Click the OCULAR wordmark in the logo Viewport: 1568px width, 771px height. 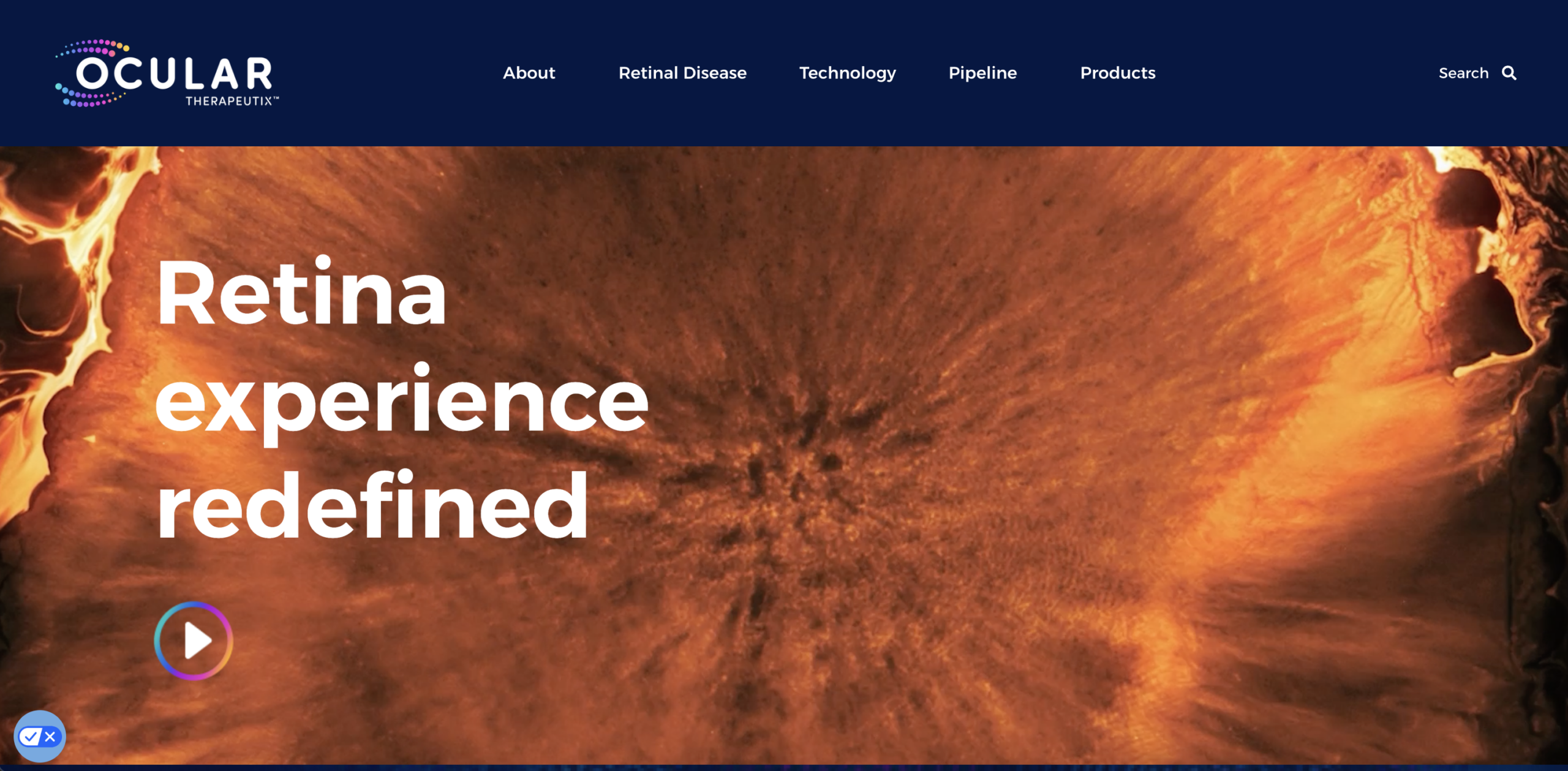pos(174,74)
